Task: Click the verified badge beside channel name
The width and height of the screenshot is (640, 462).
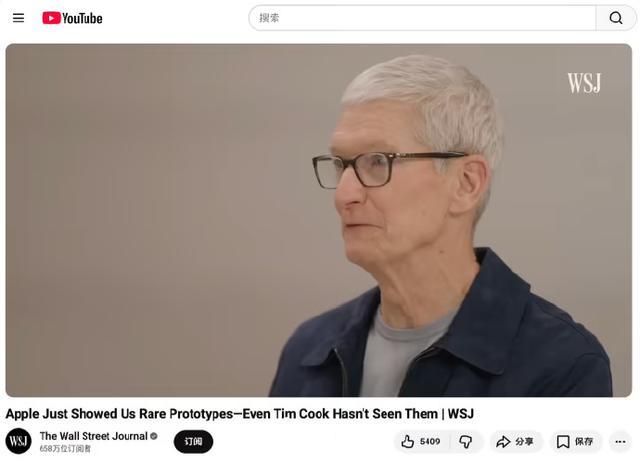Action: pos(154,436)
